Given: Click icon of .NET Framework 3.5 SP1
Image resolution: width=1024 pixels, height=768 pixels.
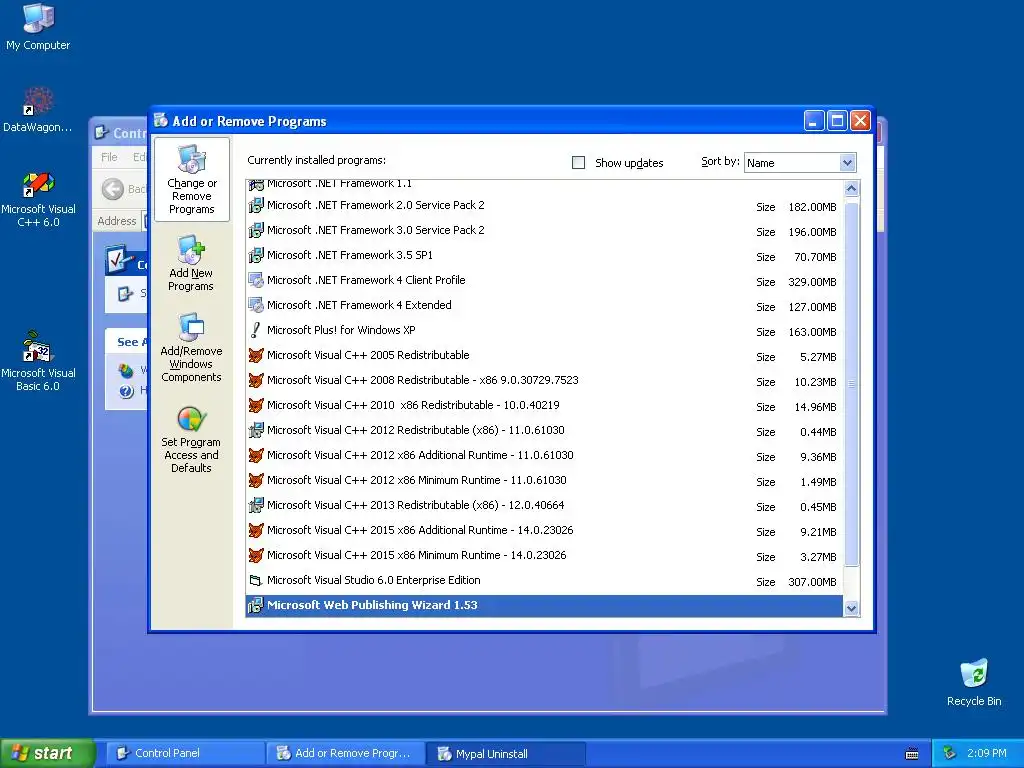Looking at the screenshot, I should tap(256, 255).
